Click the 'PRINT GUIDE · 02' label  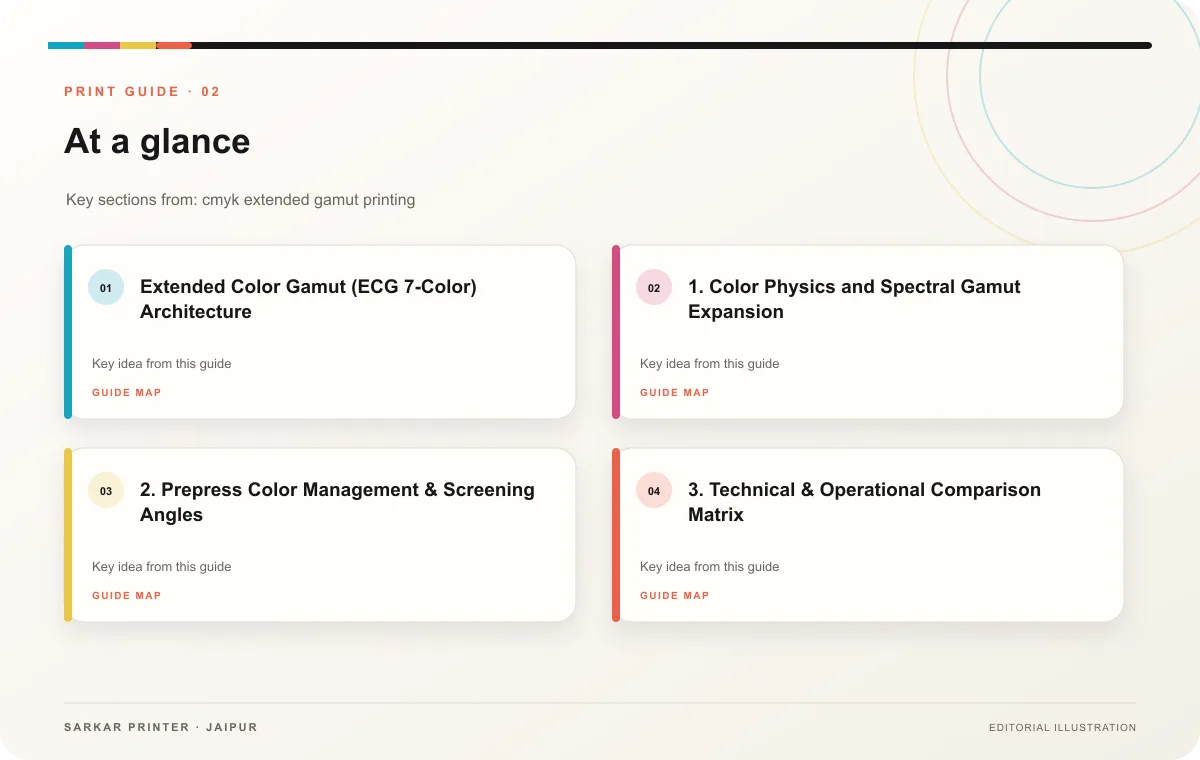pyautogui.click(x=142, y=92)
